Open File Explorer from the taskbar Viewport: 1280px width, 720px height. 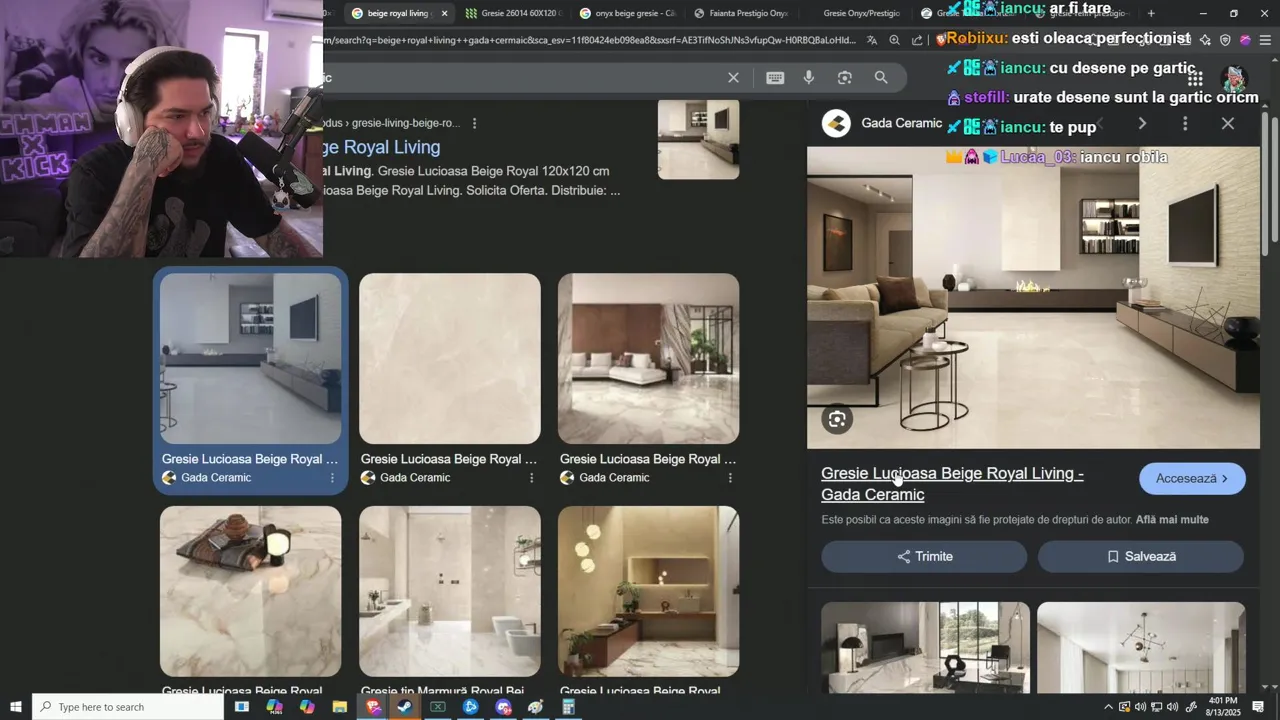339,707
